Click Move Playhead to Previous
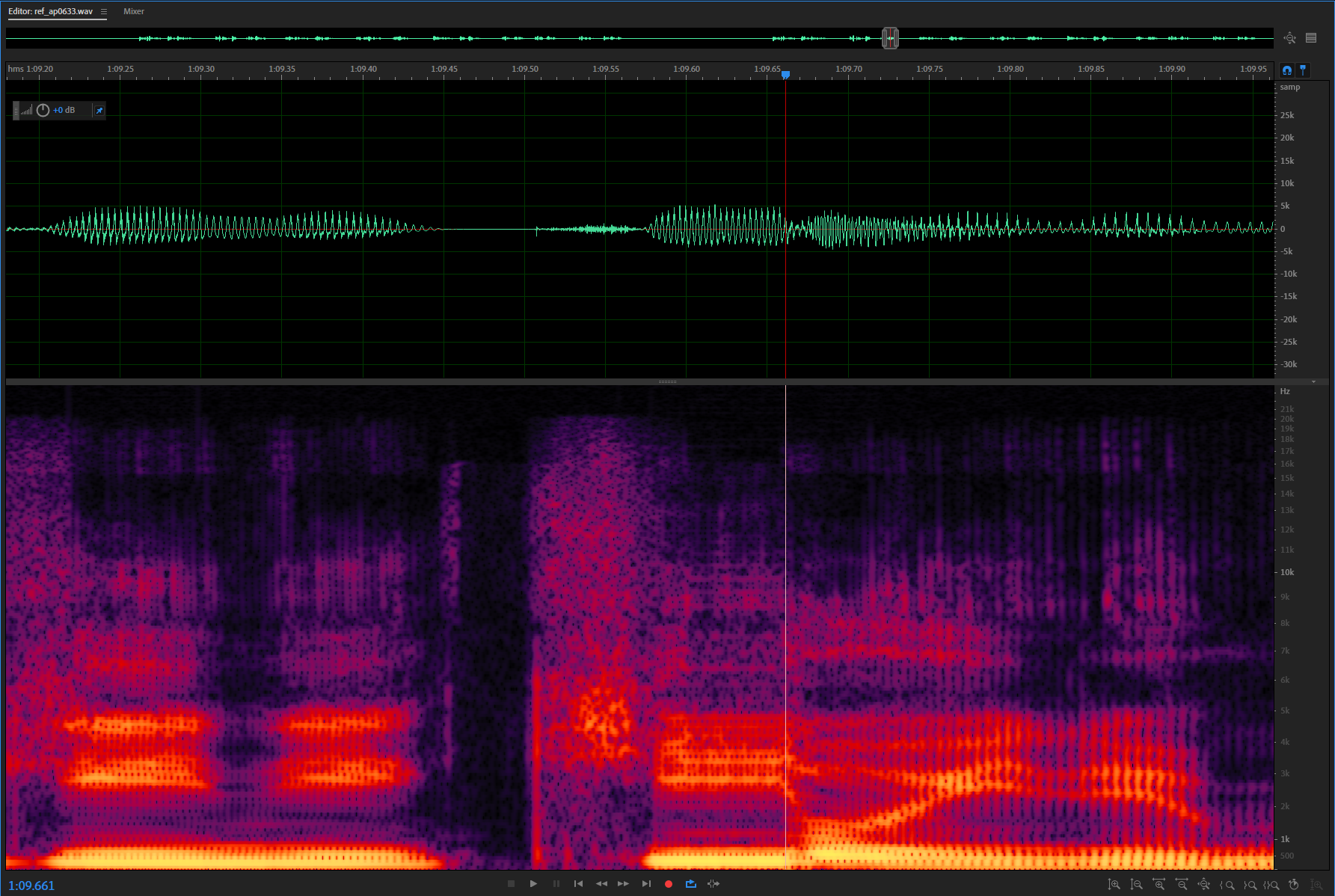Viewport: 1335px width, 896px height. [578, 884]
